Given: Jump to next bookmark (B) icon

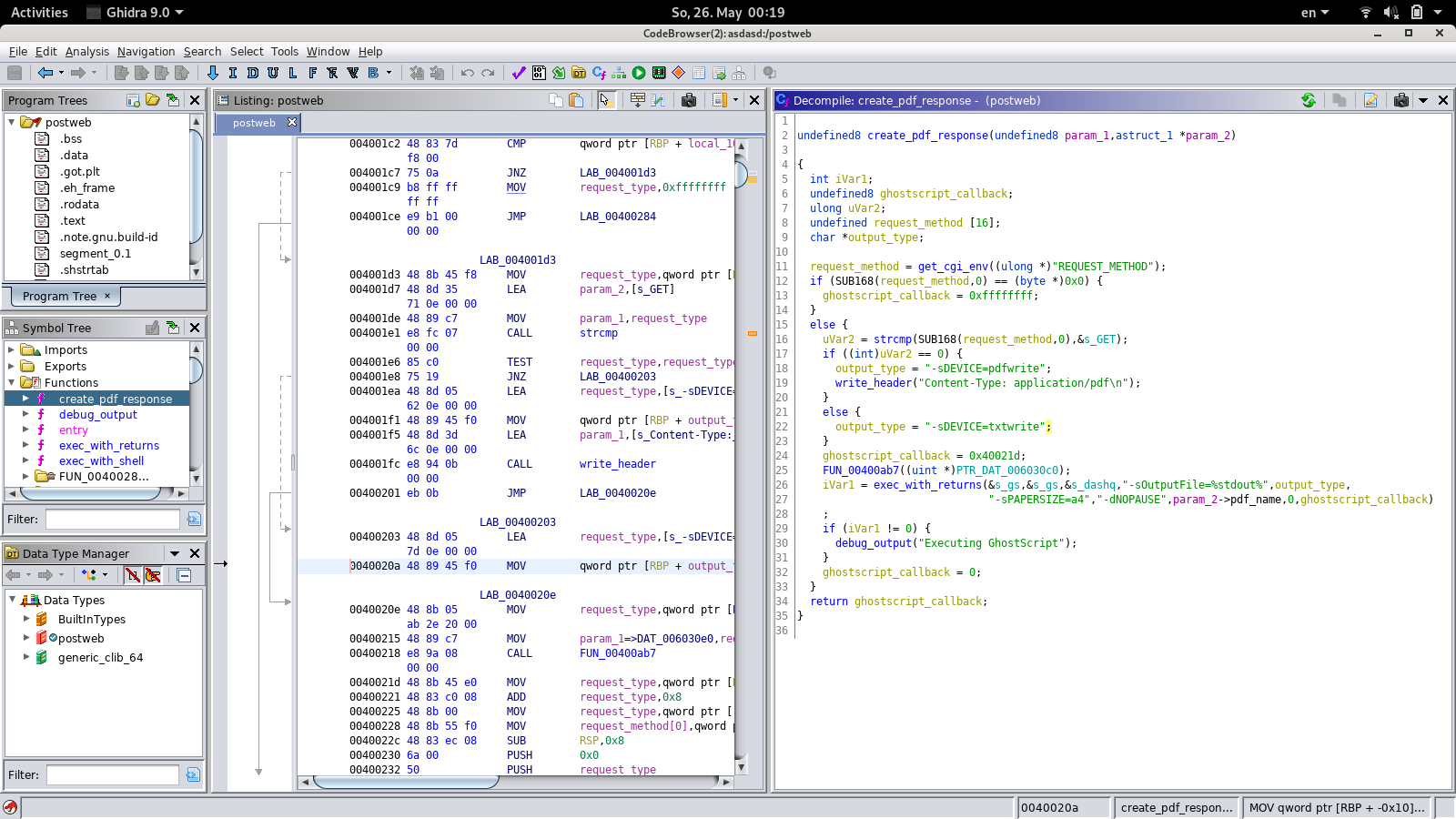Looking at the screenshot, I should [x=373, y=73].
